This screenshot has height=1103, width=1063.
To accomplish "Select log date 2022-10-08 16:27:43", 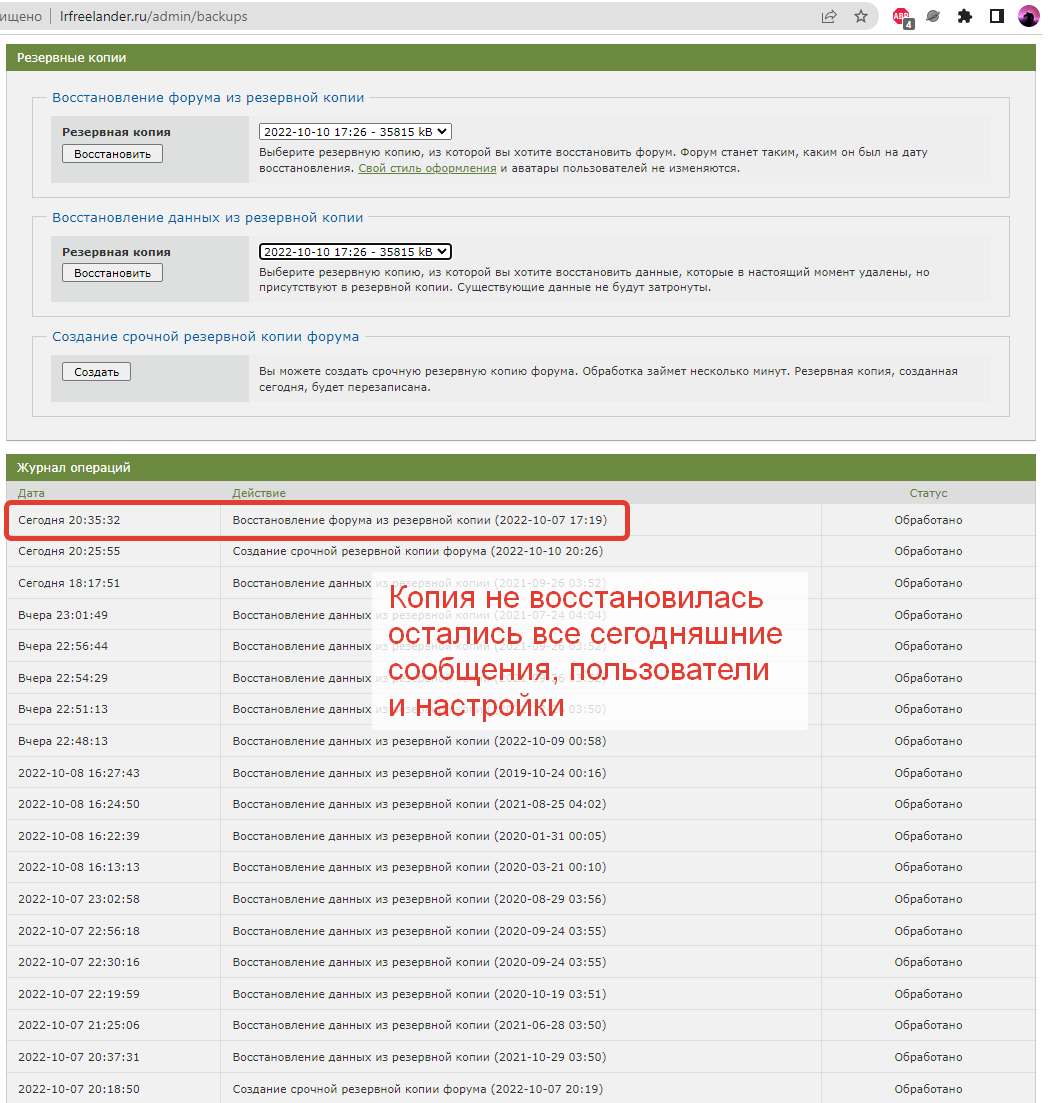I will [79, 773].
